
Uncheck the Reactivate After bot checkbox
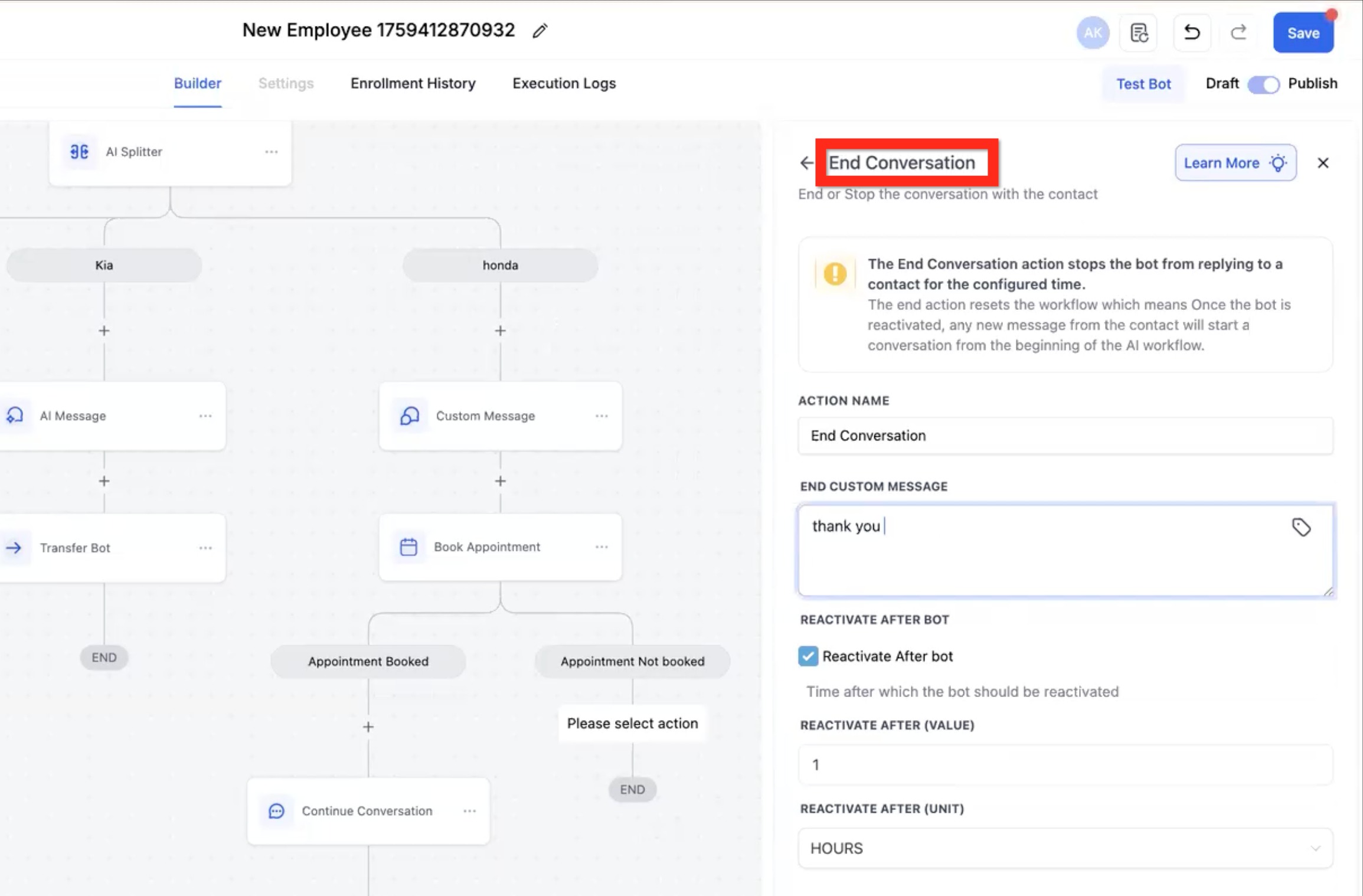coord(808,656)
